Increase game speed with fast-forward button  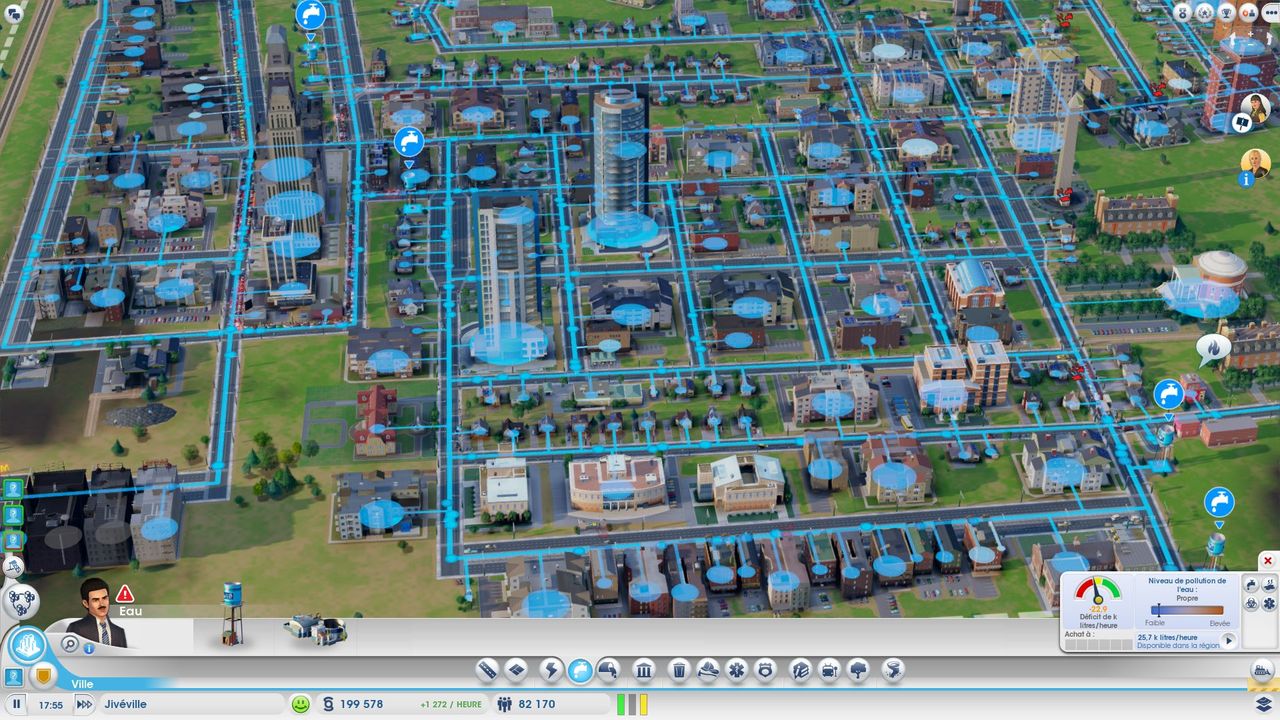coord(85,704)
